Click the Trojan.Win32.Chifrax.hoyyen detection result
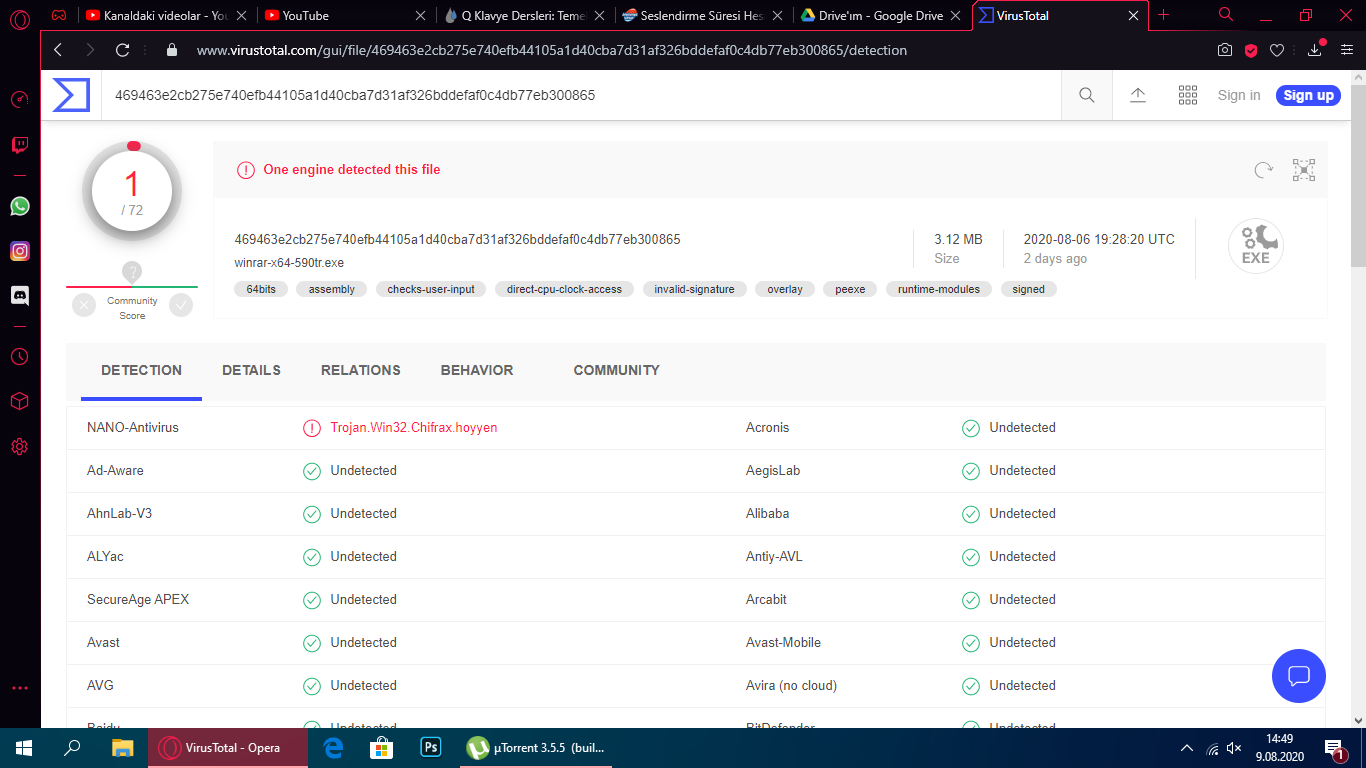 pyautogui.click(x=414, y=427)
